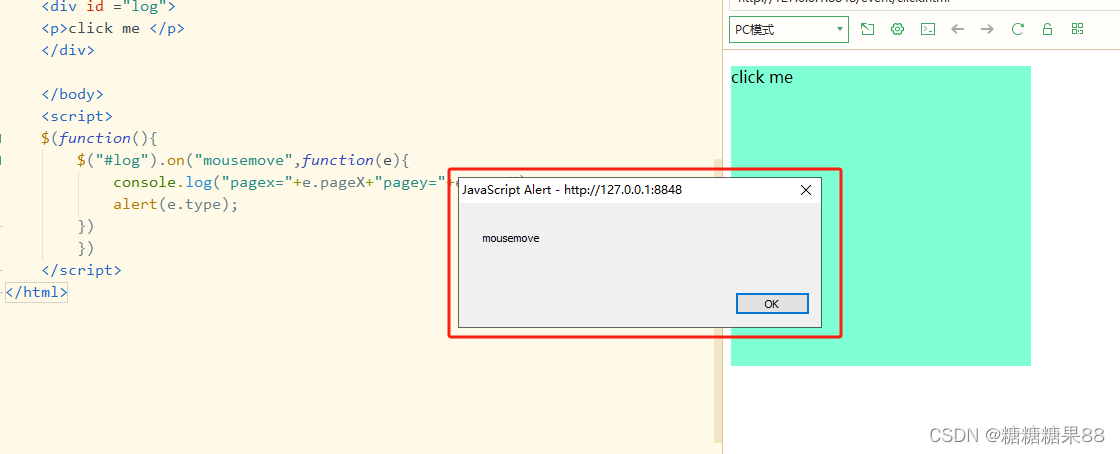Click the '$("#log").on("mousemove"' code line
The height and width of the screenshot is (454, 1120).
[x=243, y=161]
